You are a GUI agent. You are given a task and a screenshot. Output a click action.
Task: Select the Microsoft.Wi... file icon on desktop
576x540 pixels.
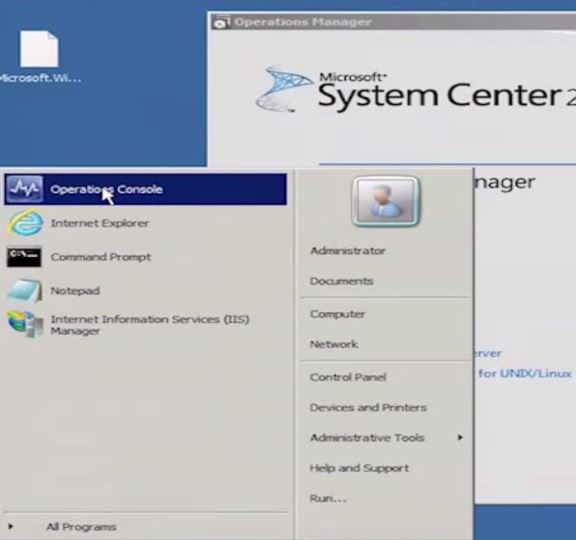39,49
